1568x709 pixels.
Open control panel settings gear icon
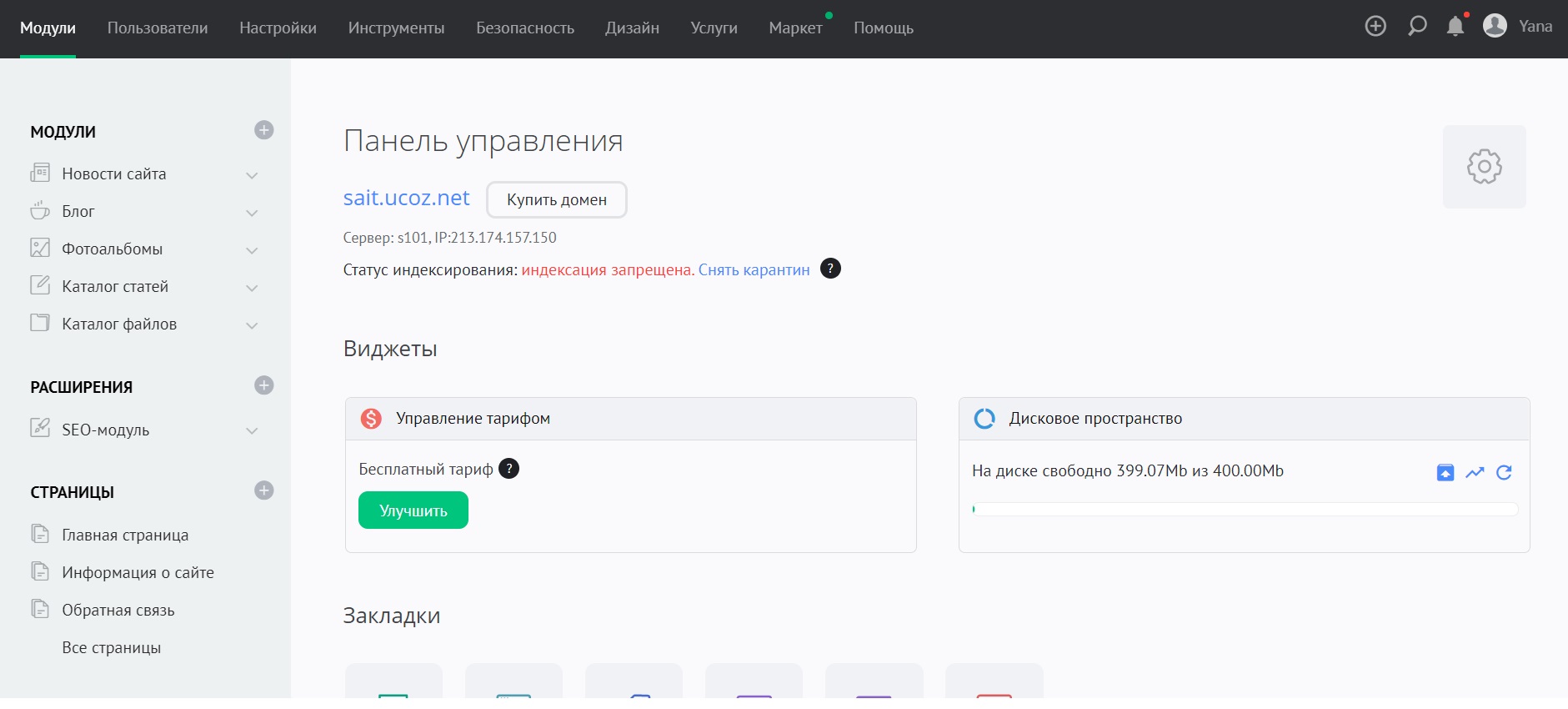point(1484,167)
